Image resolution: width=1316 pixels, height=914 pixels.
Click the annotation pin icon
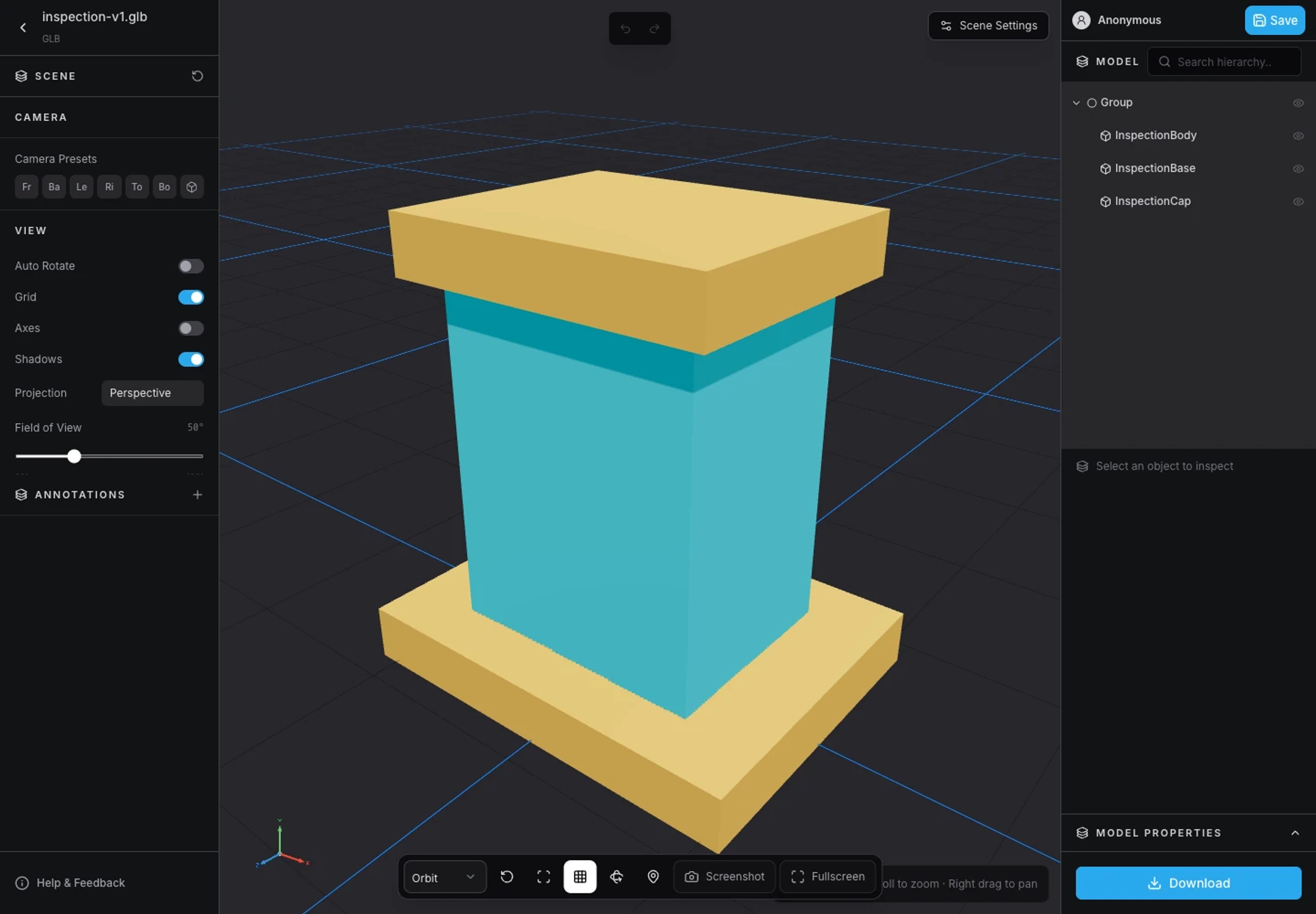[653, 877]
